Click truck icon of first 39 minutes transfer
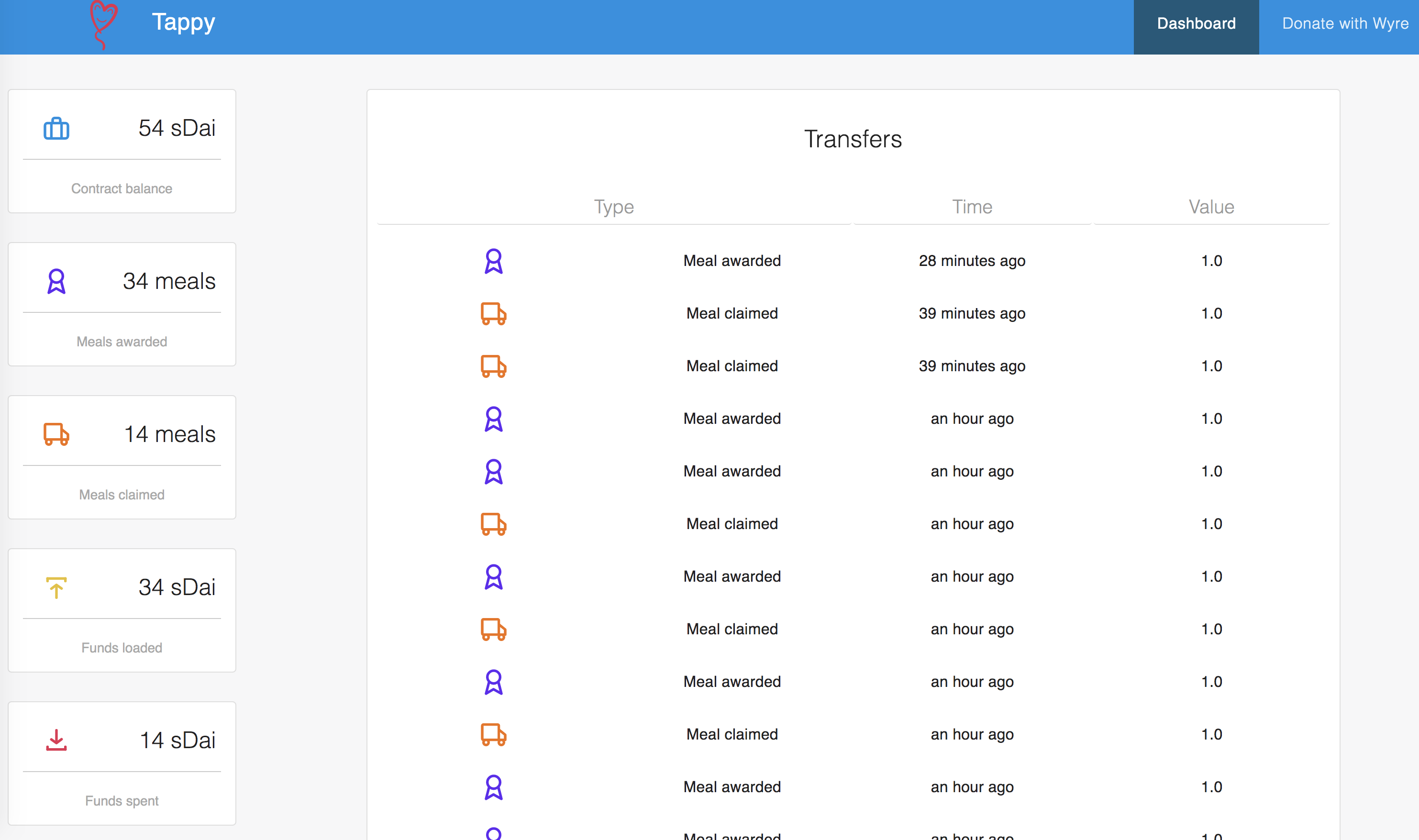 coord(494,314)
